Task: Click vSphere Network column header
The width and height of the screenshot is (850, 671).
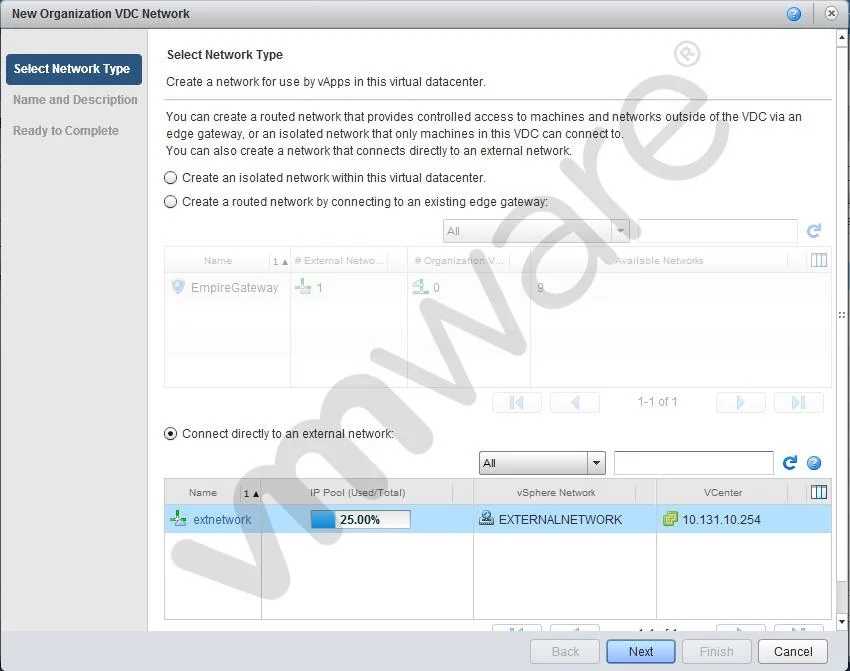Action: pyautogui.click(x=556, y=493)
